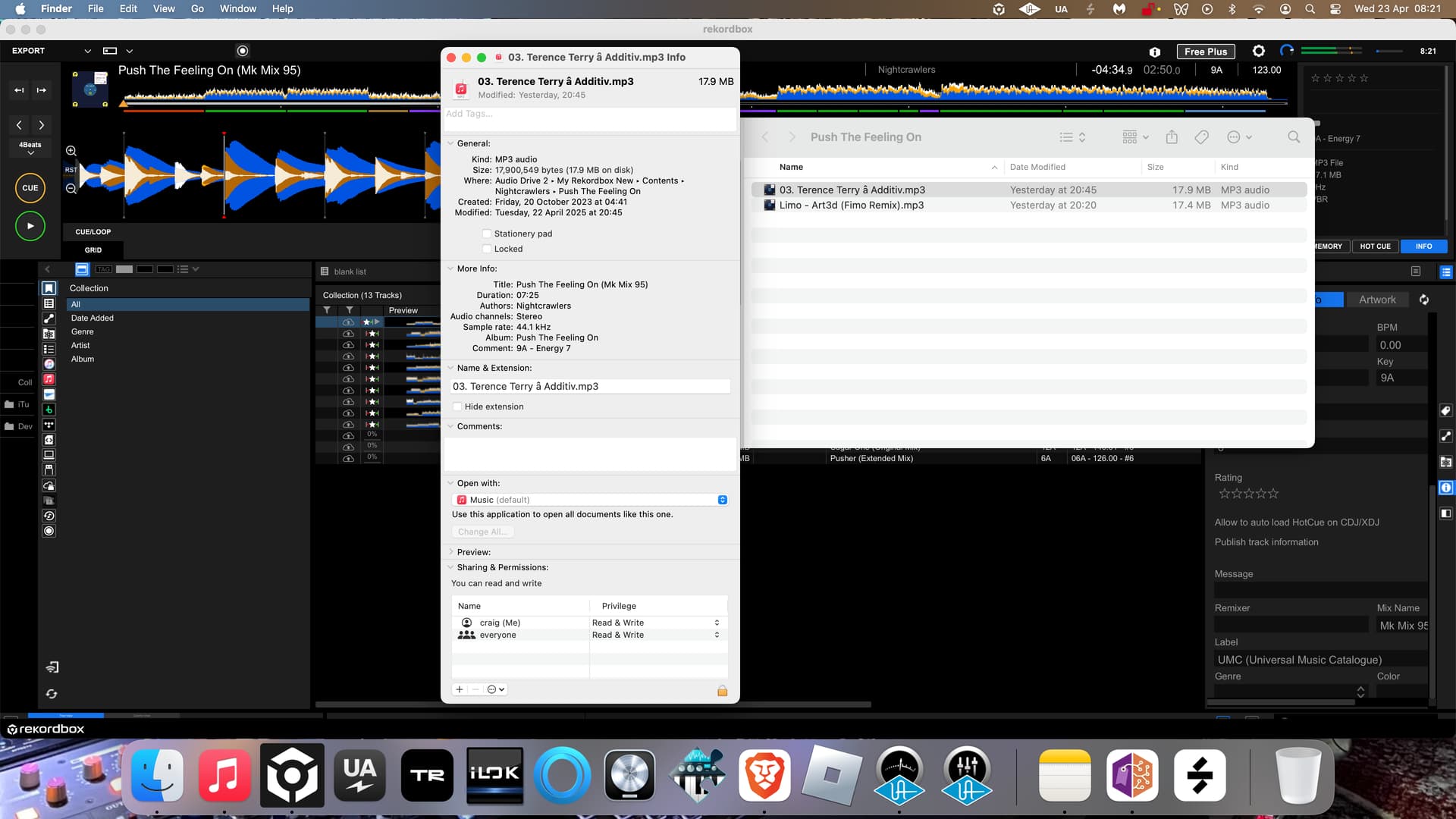1456x819 pixels.
Task: Click the add user plus button in permissions
Action: [460, 689]
